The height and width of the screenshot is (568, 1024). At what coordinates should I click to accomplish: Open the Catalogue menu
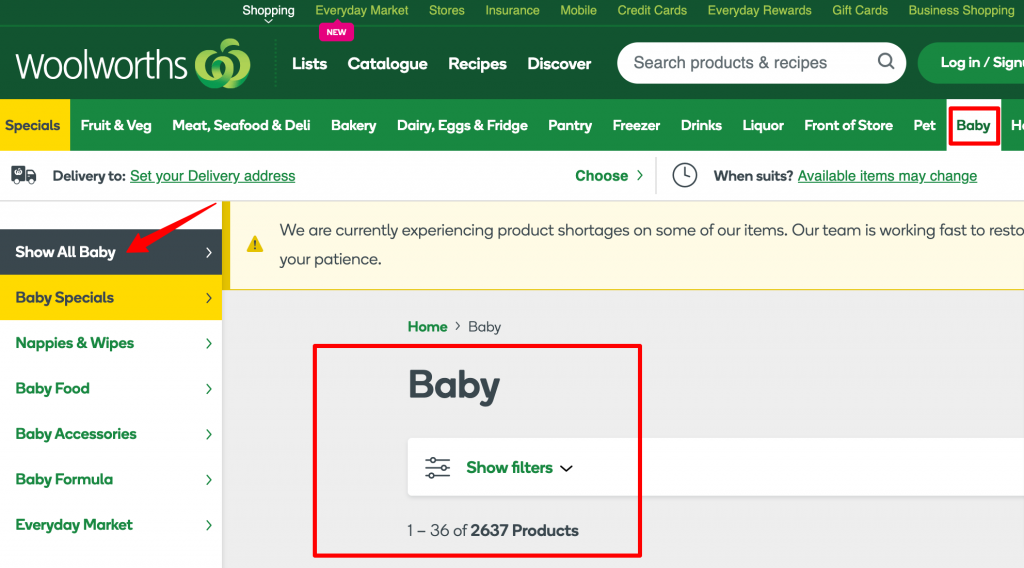387,63
